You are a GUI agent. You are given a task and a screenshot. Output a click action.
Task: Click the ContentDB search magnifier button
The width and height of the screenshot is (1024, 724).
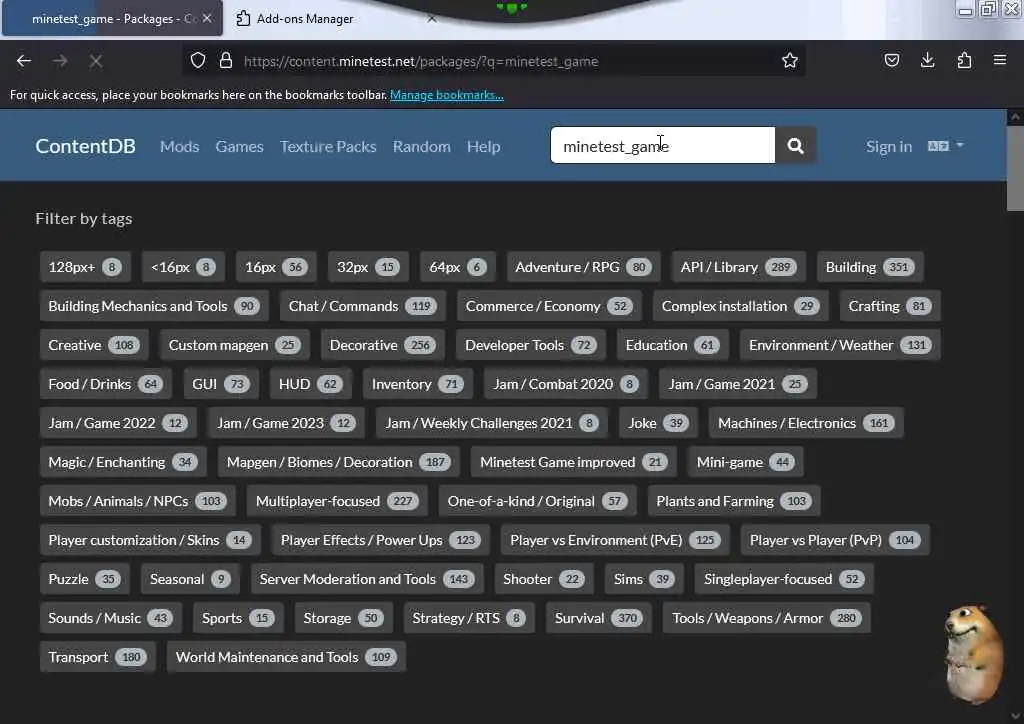795,146
